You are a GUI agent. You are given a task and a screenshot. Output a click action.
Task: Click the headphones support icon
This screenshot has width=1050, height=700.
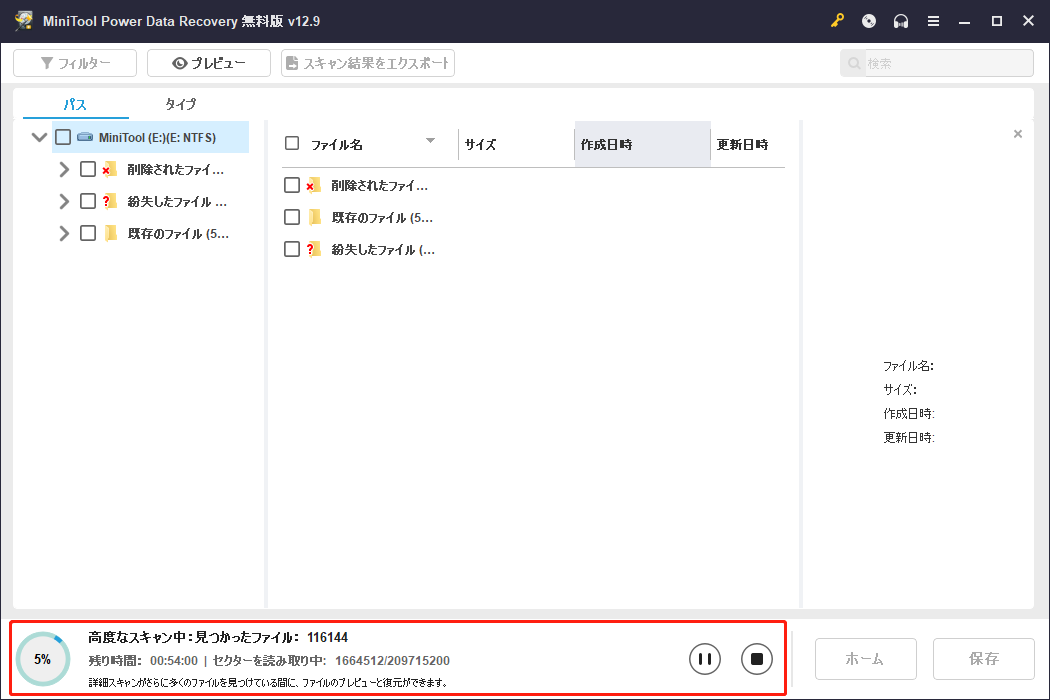tap(901, 21)
